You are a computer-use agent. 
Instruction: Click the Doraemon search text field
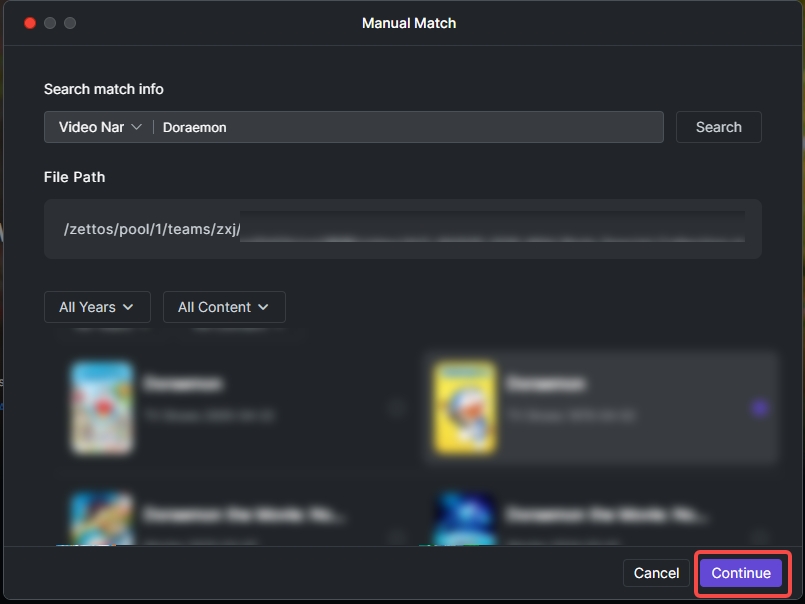pos(408,127)
